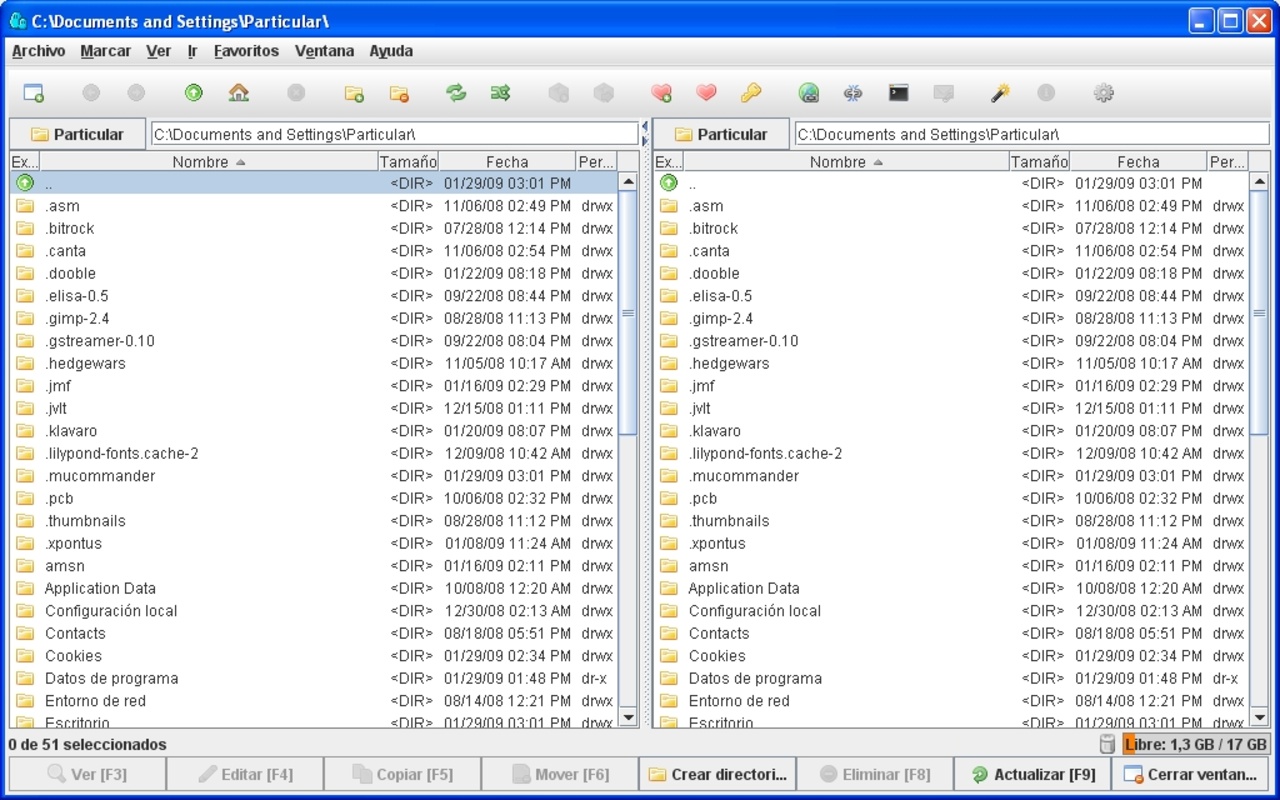Sort left panel by Nombre column header
Viewport: 1280px width, 800px height.
208,162
